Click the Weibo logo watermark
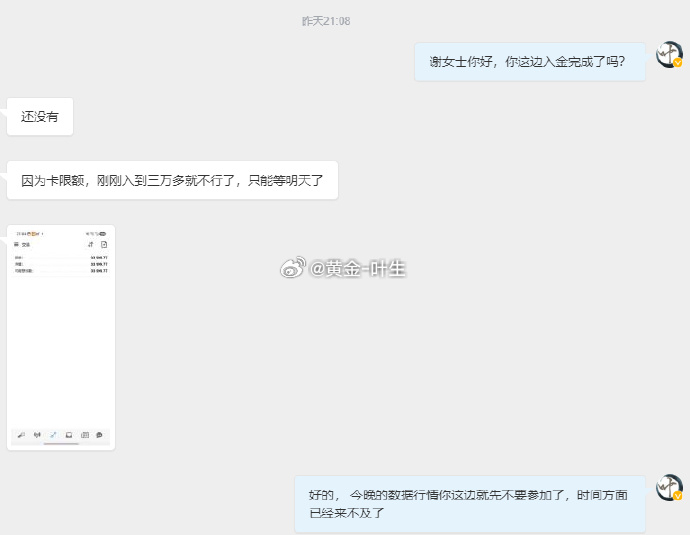This screenshot has width=690, height=535. pyautogui.click(x=293, y=268)
